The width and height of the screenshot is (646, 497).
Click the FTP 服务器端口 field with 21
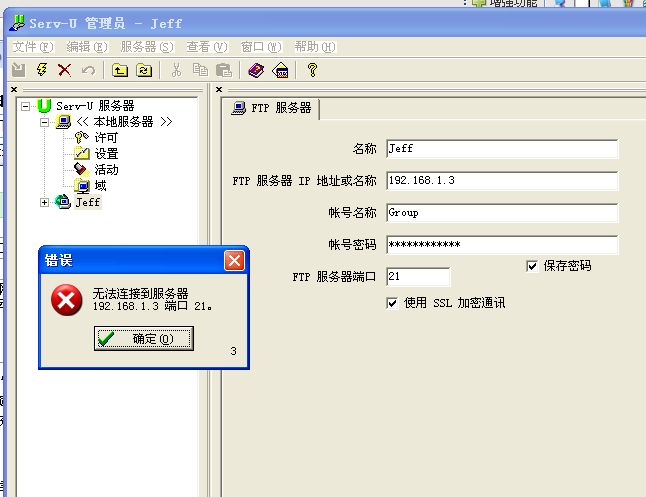point(418,277)
